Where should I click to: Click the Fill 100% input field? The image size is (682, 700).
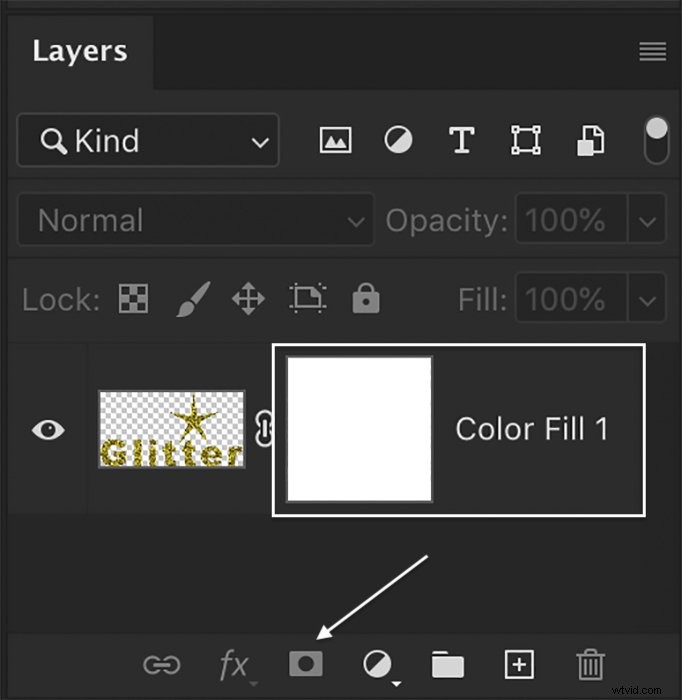click(x=571, y=298)
